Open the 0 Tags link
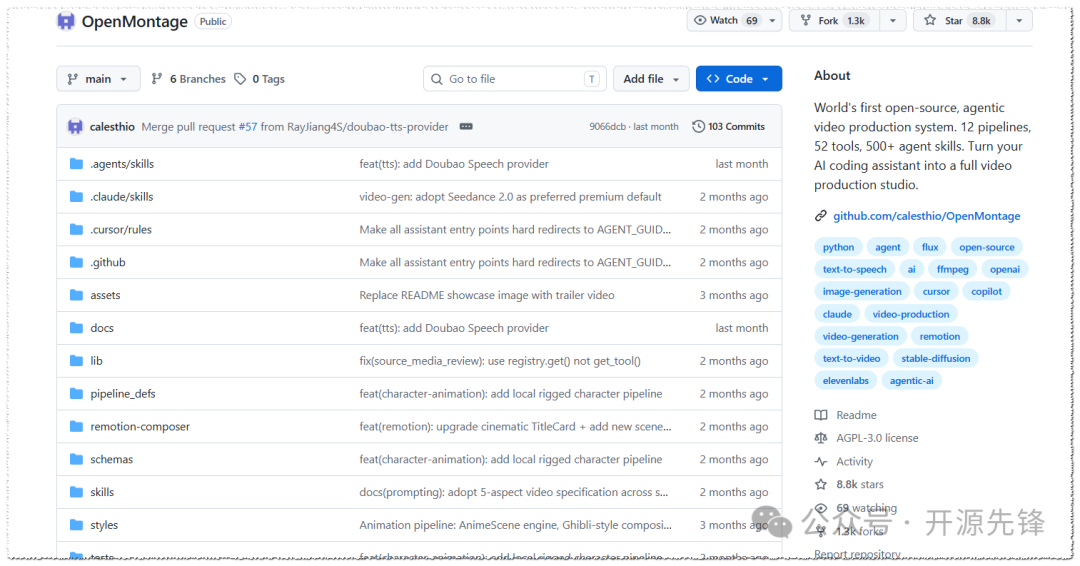The height and width of the screenshot is (566, 1080). [x=260, y=79]
